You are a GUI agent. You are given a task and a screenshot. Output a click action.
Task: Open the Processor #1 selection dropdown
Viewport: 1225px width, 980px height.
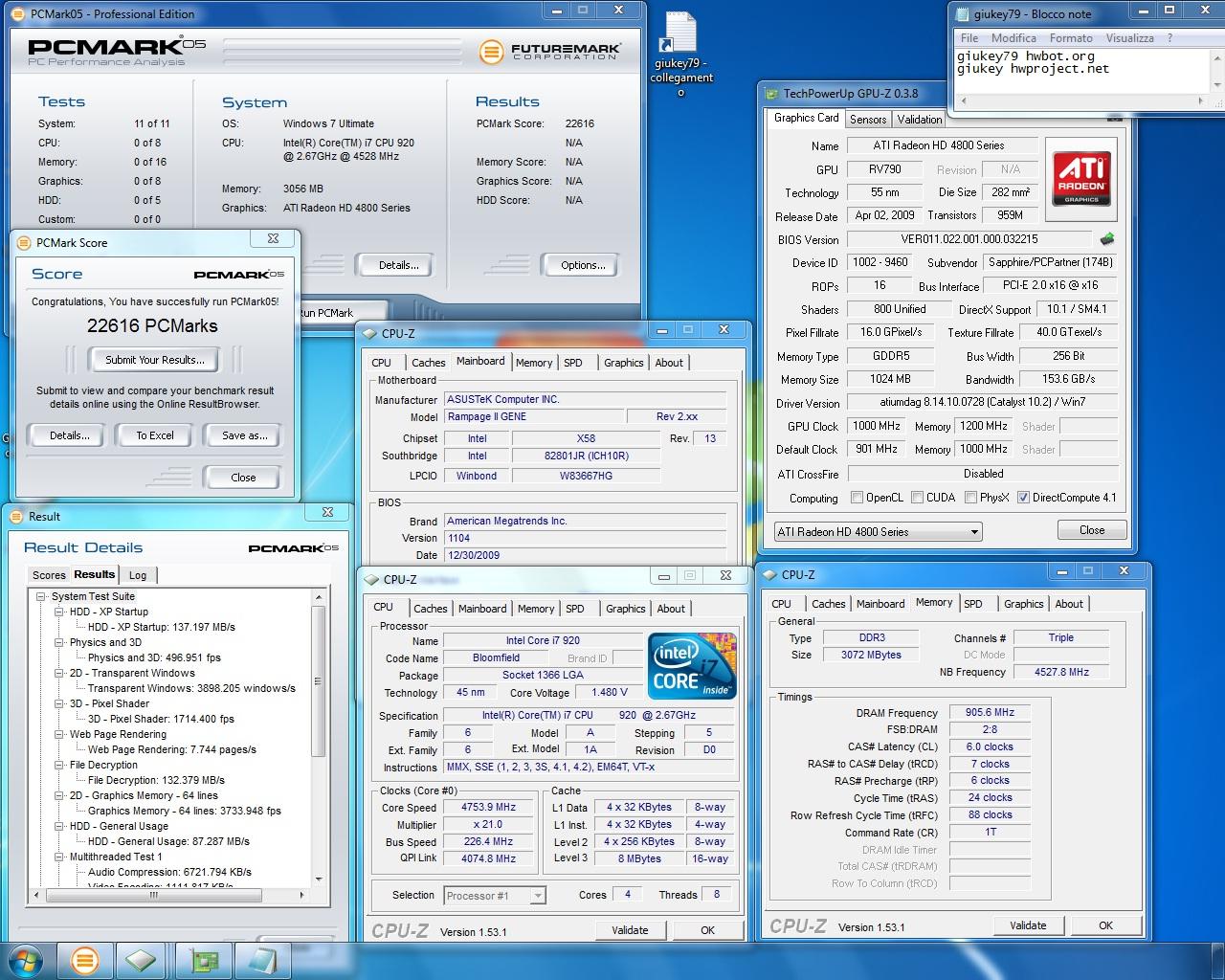click(x=495, y=896)
